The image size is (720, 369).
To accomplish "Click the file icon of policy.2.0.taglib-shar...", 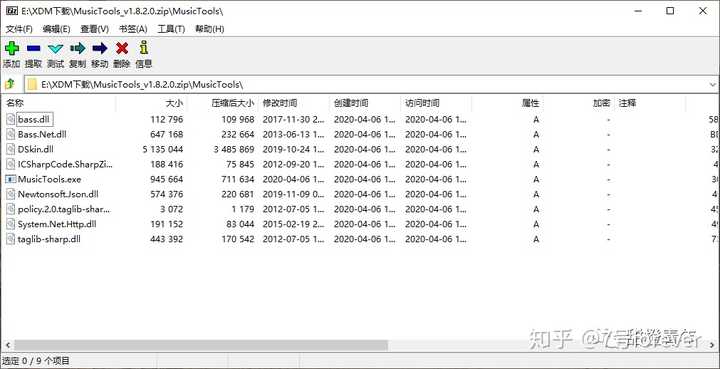I will (x=11, y=209).
